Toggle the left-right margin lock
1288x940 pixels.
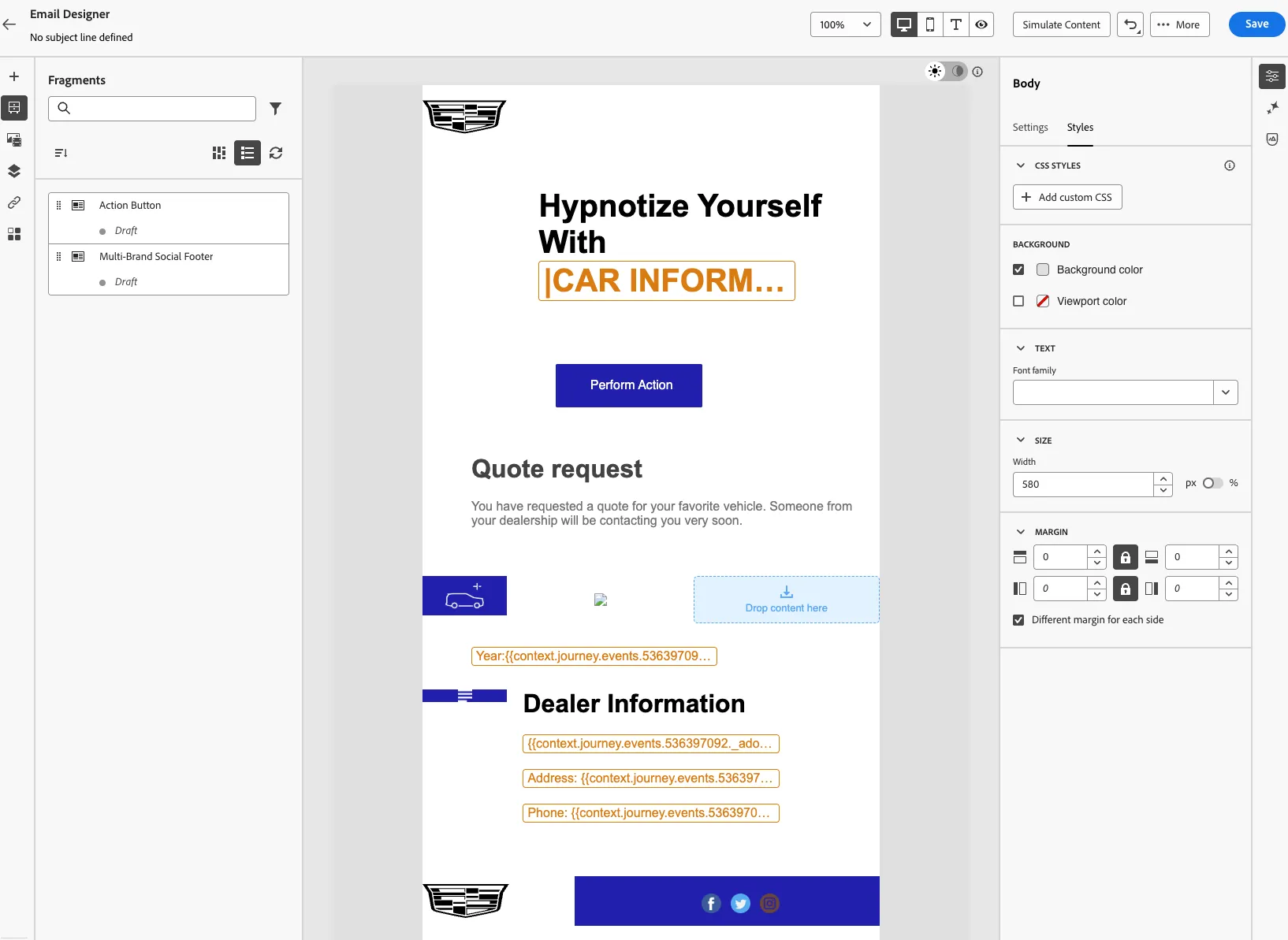[1126, 589]
